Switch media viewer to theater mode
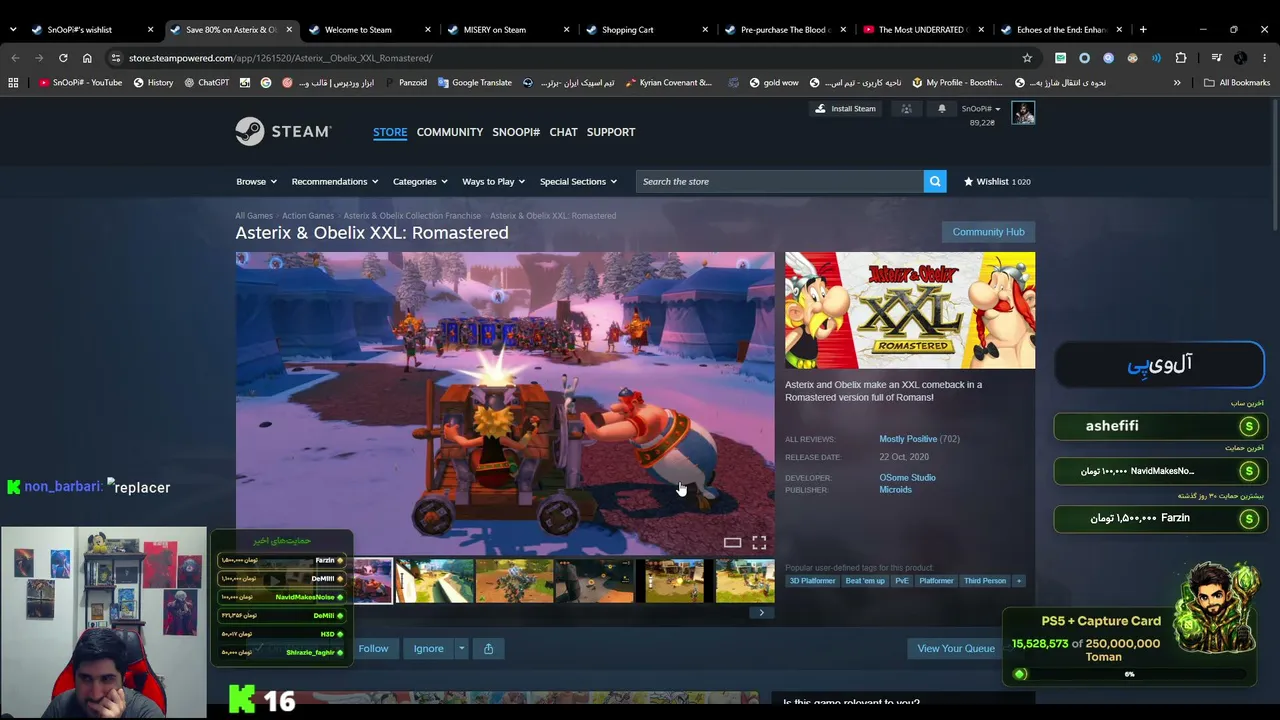The width and height of the screenshot is (1280, 720). [733, 542]
